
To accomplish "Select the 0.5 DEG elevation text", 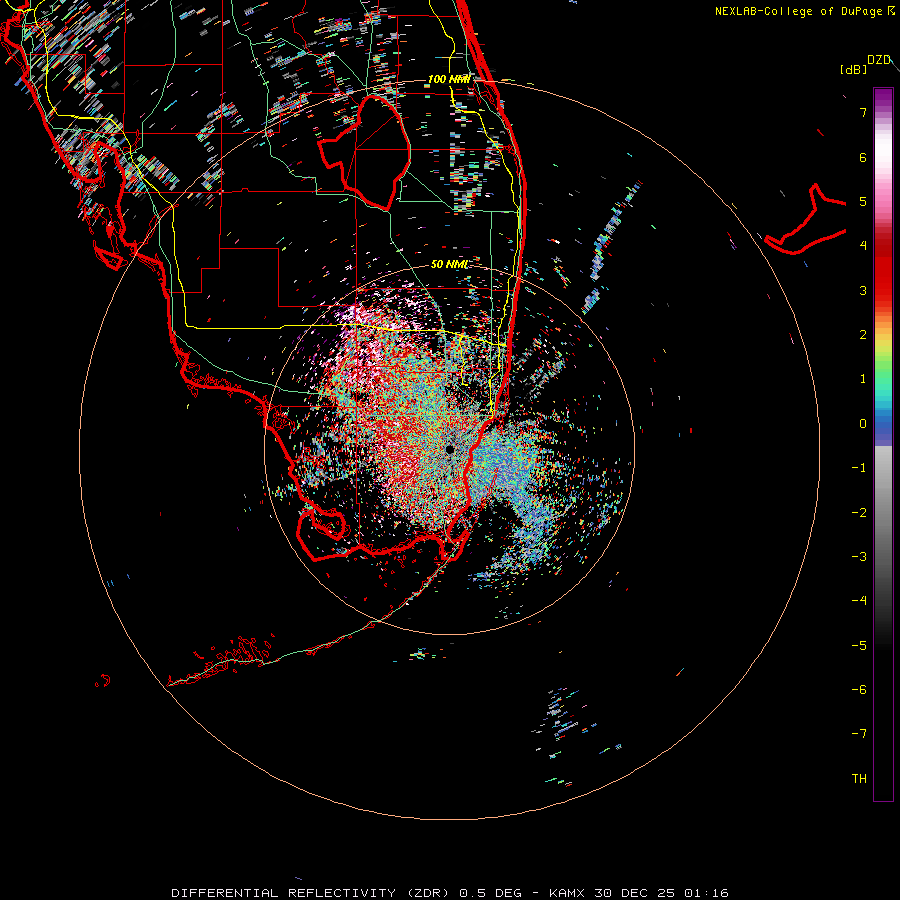I will point(491,893).
